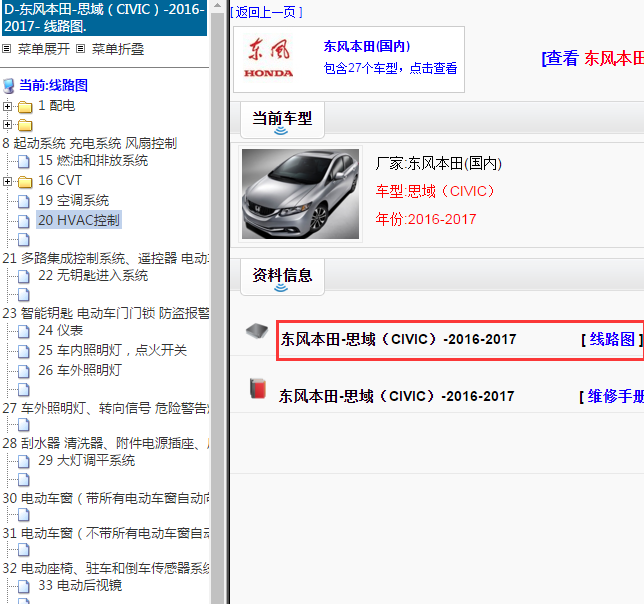
Task: Open '27 车外照明灯、转向信号' tree item
Action: tap(106, 408)
